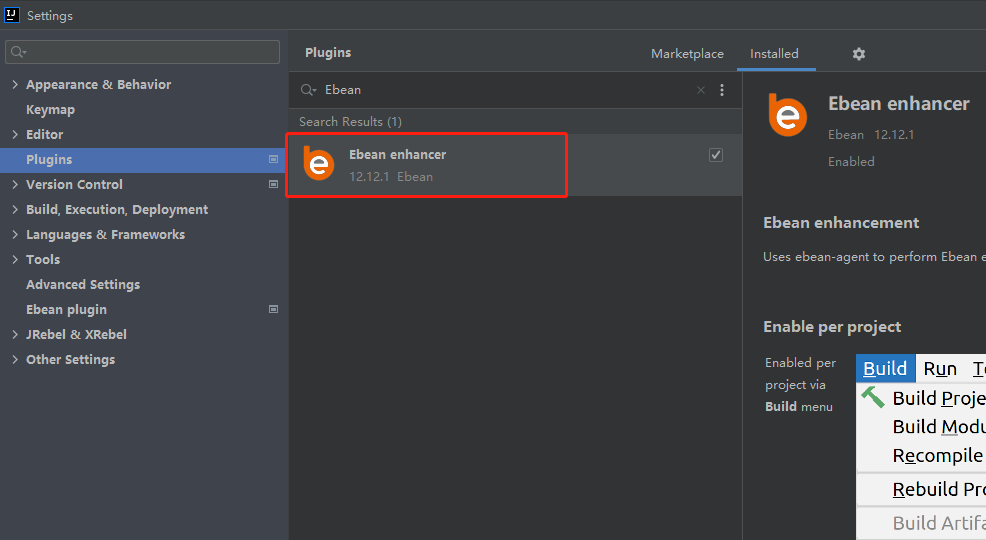
Task: Click the search magnifier icon in settings search
Action: pyautogui.click(x=18, y=52)
